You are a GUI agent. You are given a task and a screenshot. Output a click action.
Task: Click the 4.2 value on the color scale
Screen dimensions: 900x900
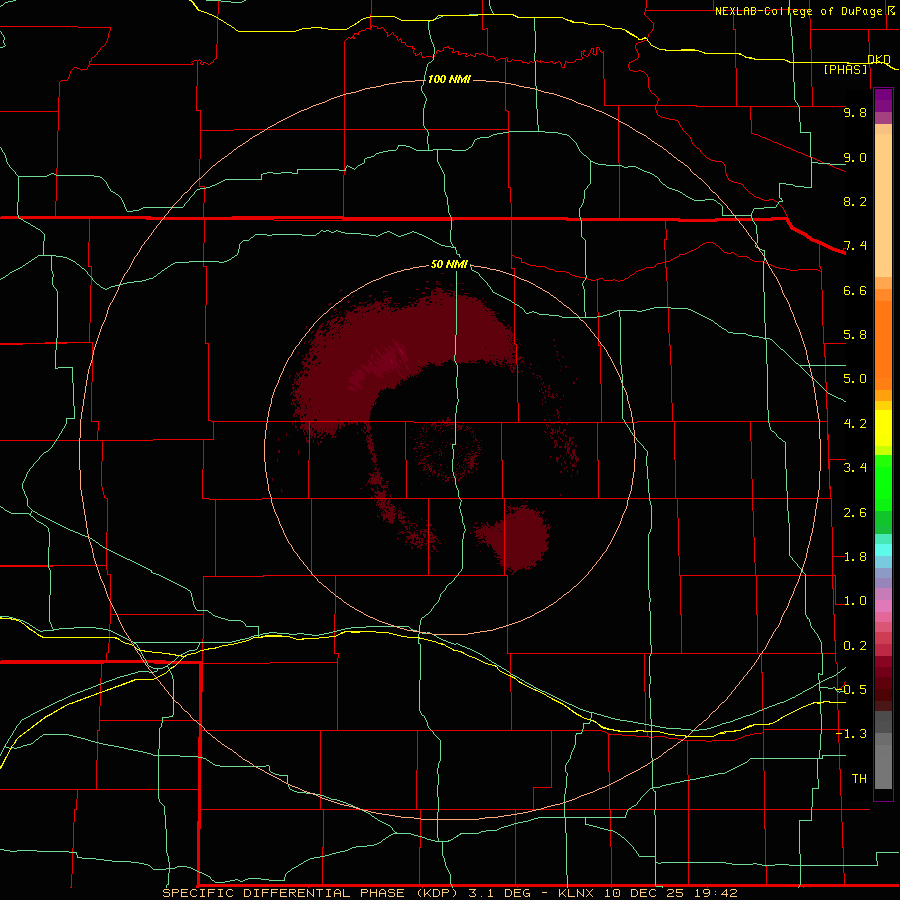pyautogui.click(x=855, y=424)
